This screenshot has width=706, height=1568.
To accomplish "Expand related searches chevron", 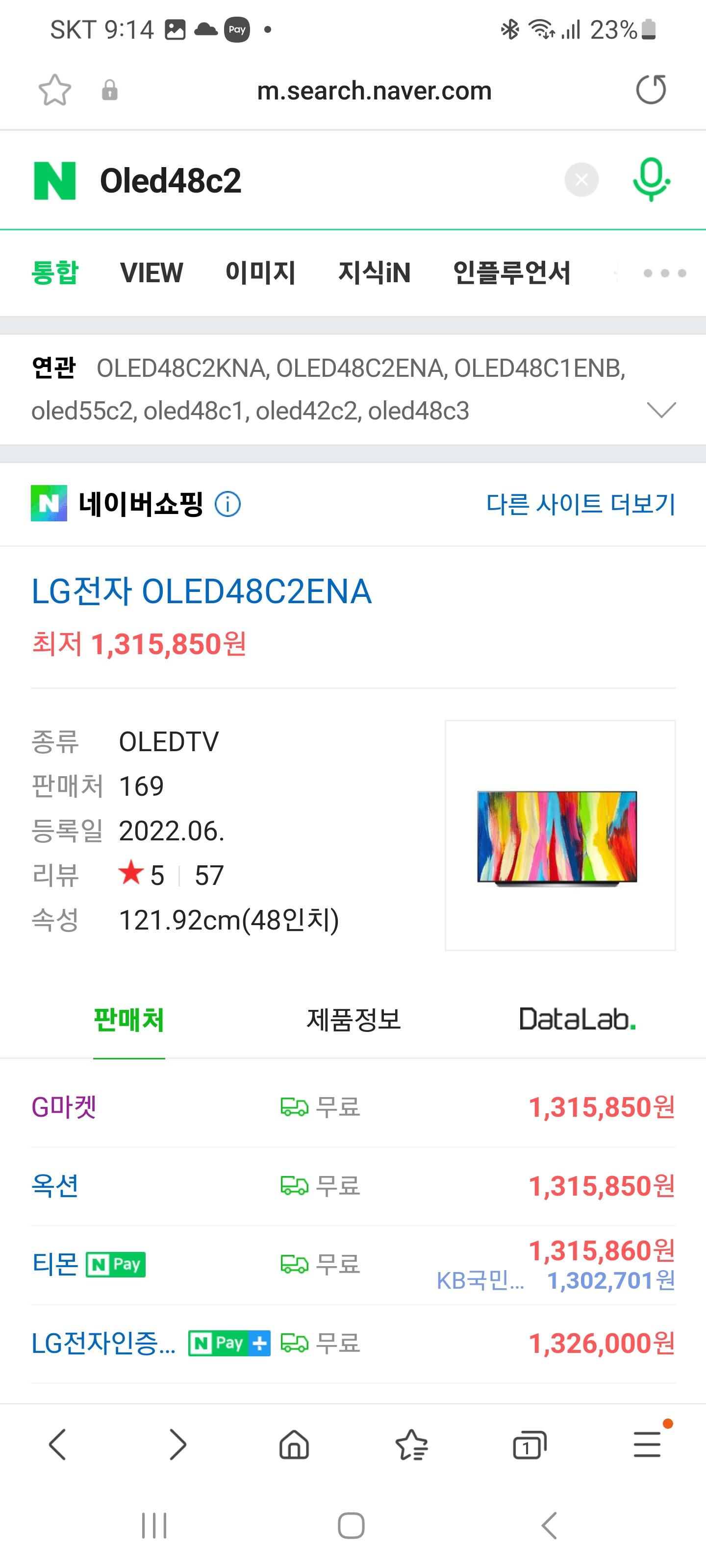I will coord(661,410).
